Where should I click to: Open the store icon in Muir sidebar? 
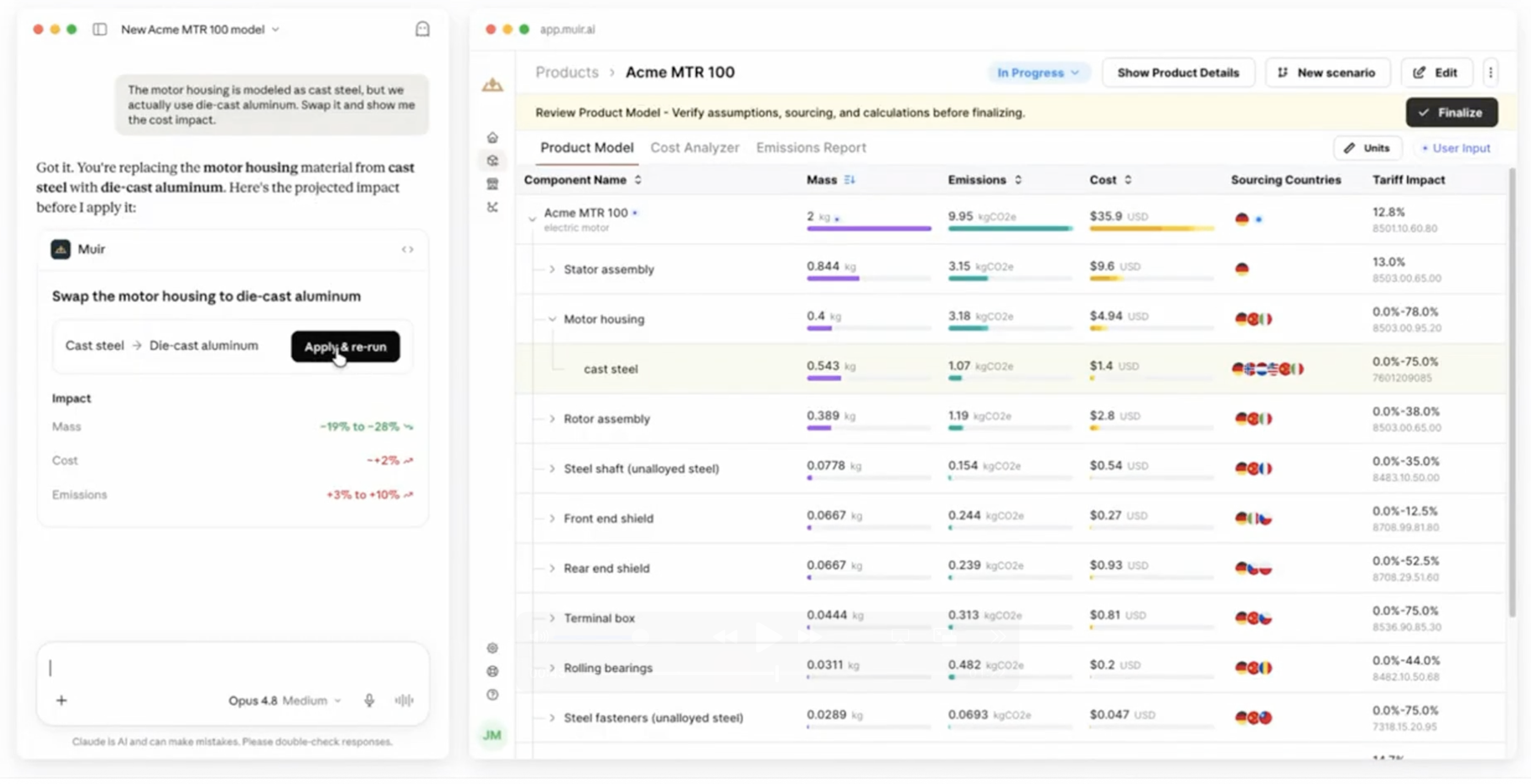tap(492, 184)
